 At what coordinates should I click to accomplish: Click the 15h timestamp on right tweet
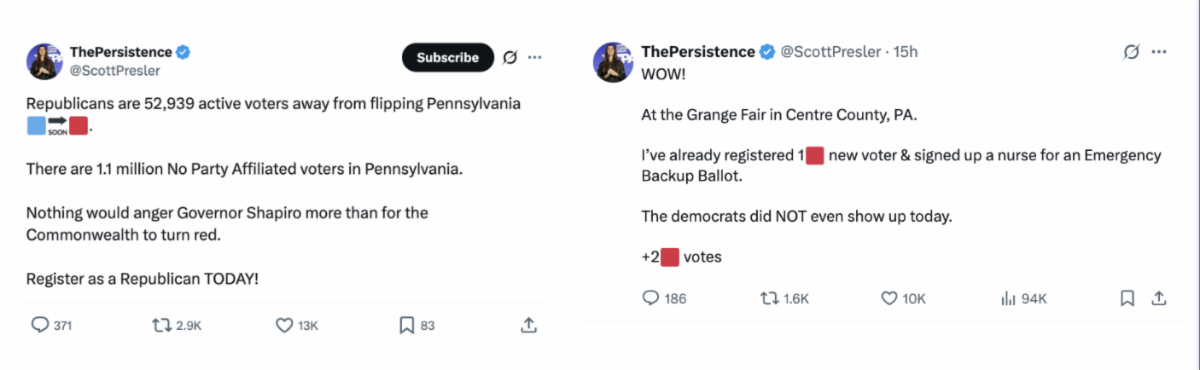(x=905, y=51)
